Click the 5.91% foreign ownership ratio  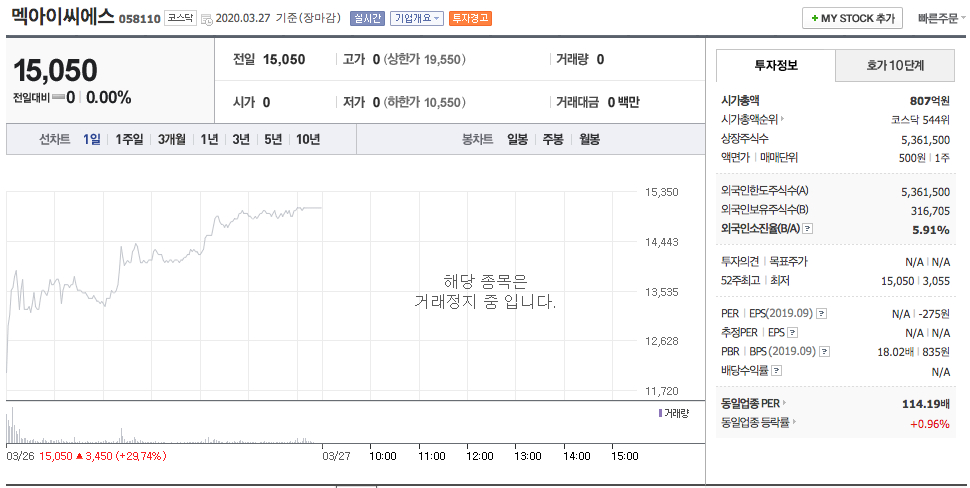931,230
